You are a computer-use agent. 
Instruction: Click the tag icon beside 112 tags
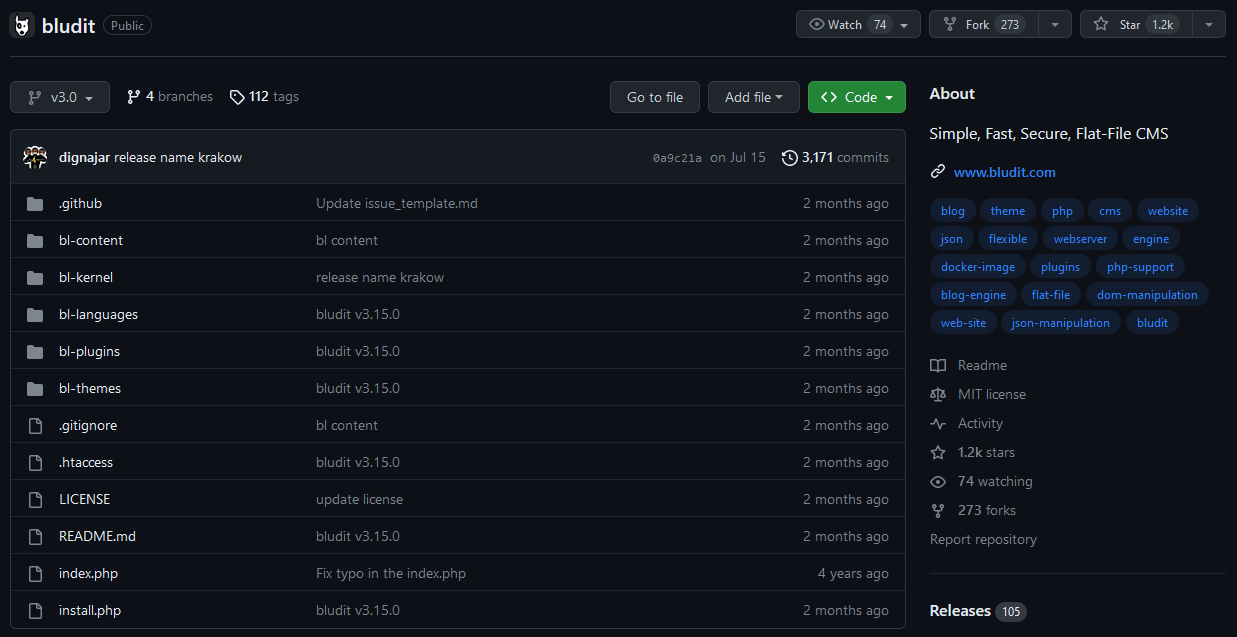coord(237,97)
